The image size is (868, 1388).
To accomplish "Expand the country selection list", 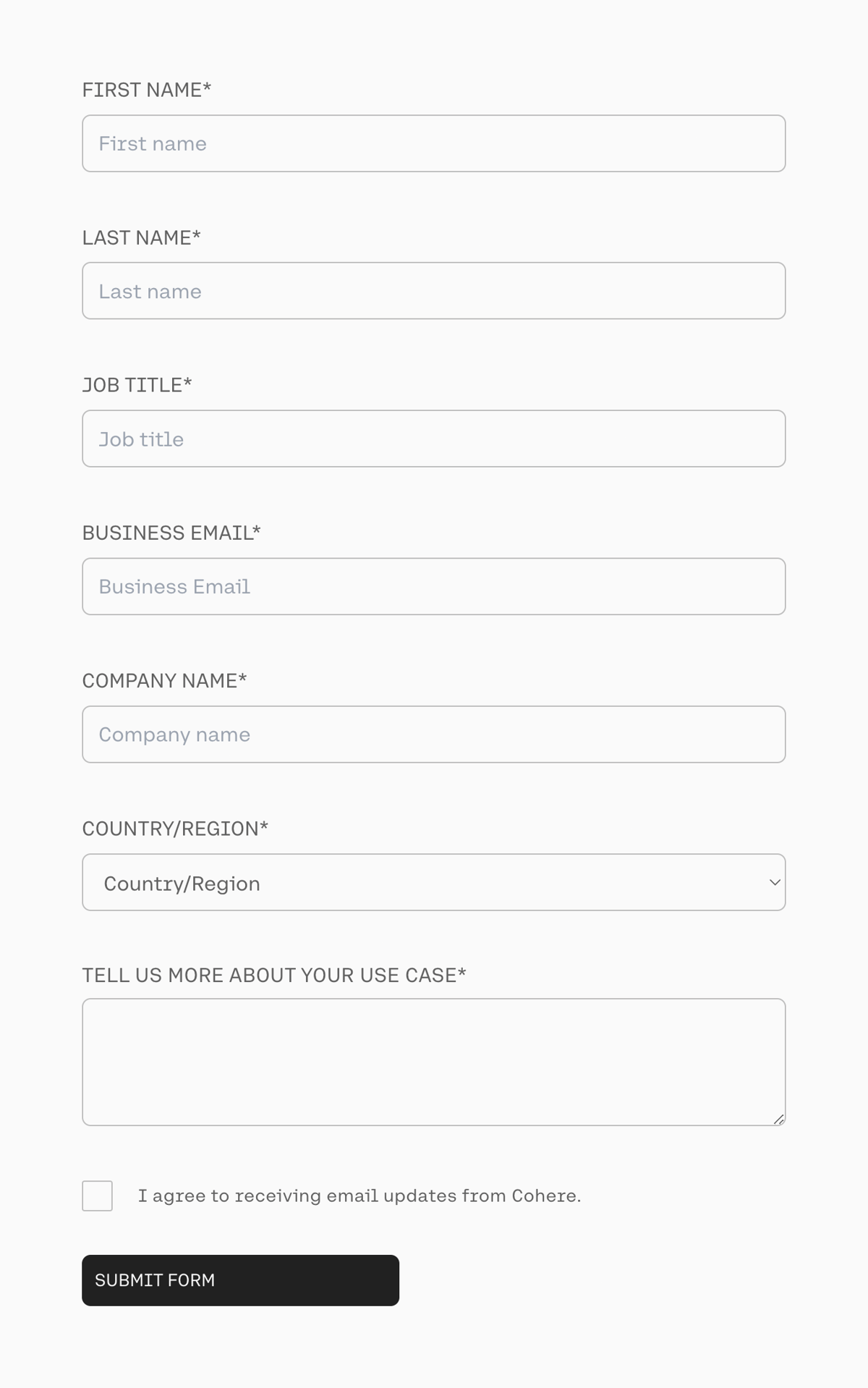I will (434, 882).
